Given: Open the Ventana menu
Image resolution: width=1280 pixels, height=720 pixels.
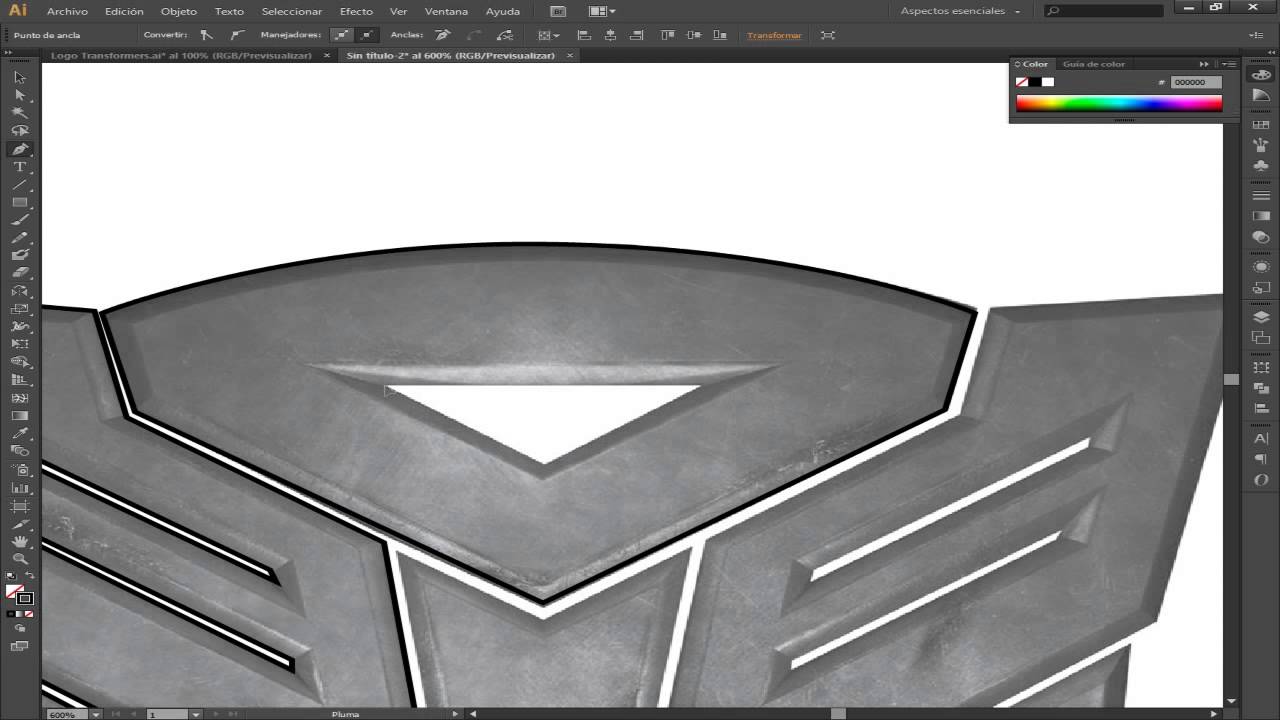Looking at the screenshot, I should pos(446,11).
